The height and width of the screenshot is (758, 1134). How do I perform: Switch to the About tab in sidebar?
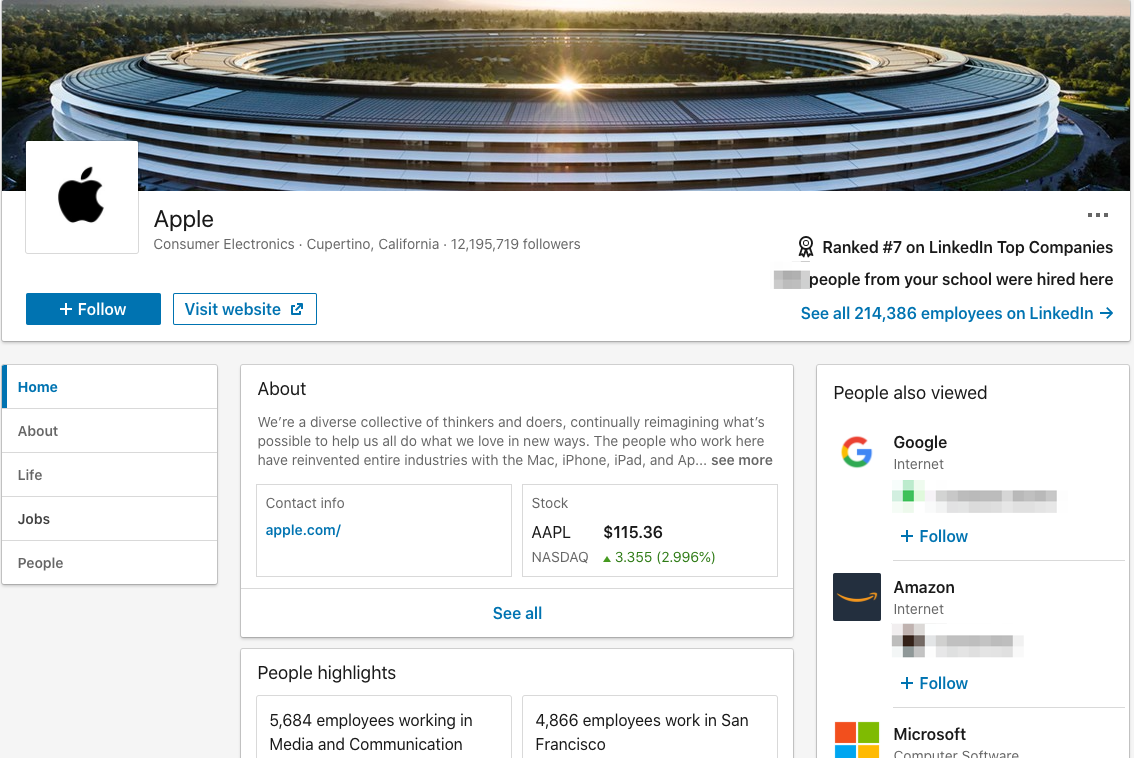click(x=110, y=431)
